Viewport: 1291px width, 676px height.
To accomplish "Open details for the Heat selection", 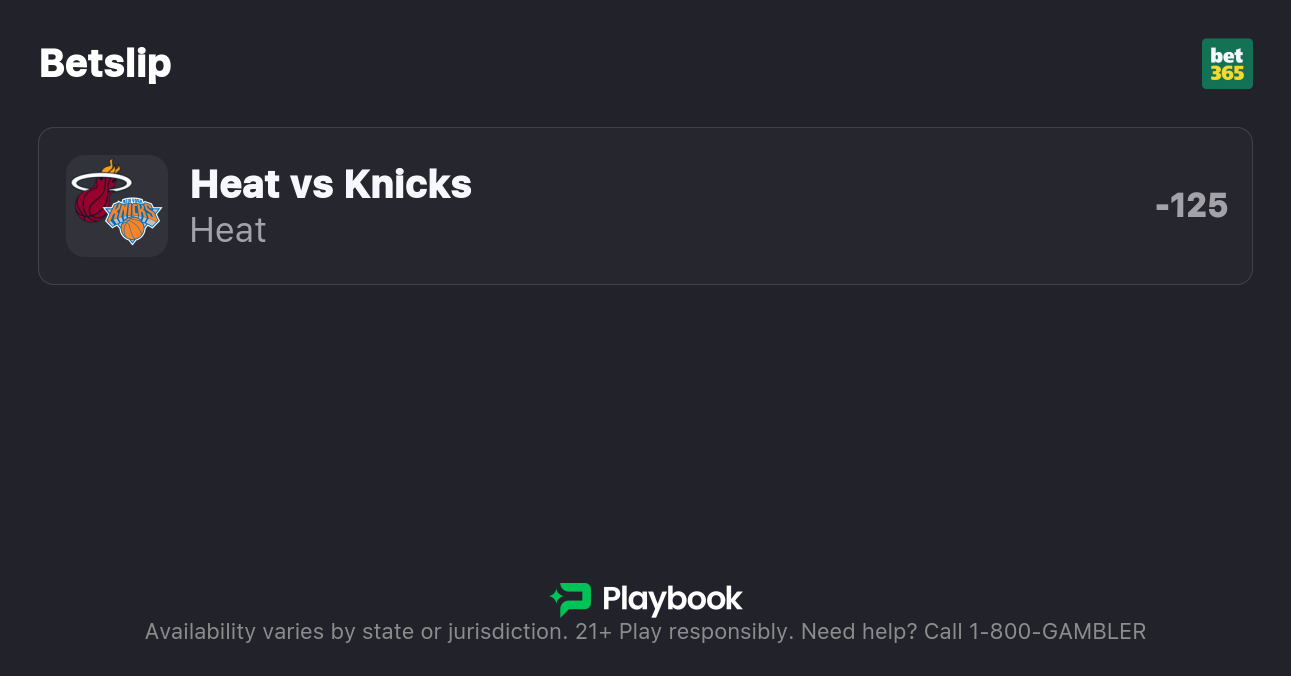I will (x=227, y=230).
